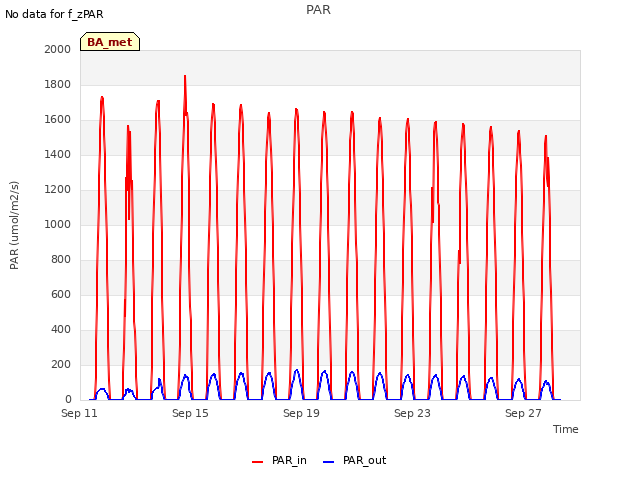Click the 1200 y-axis tick label
This screenshot has height=480, width=640.
(58, 189)
